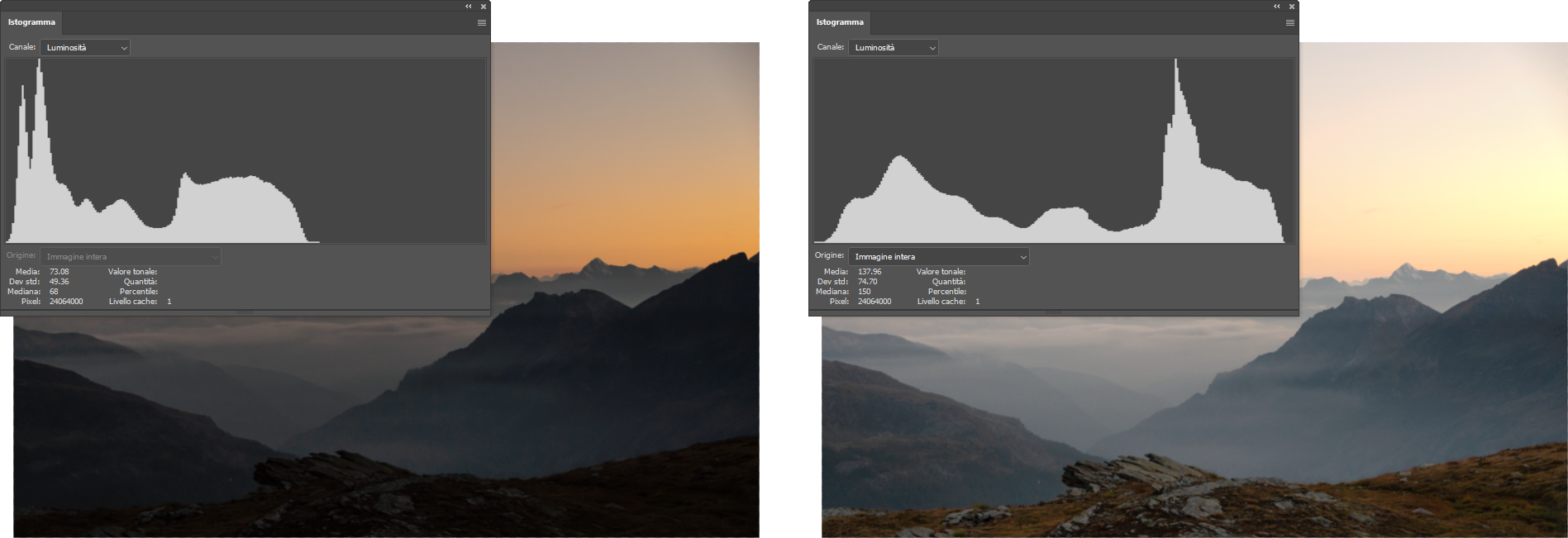Click the greyed Origine dropdown in the darker photo's panel
Viewport: 1568px width, 538px height.
click(131, 257)
